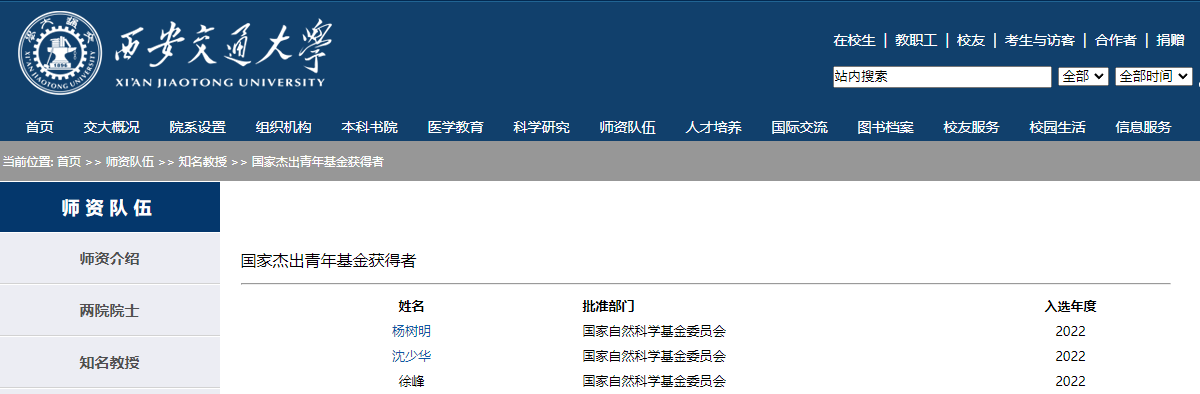Open the 考生与访客 link

click(1040, 40)
